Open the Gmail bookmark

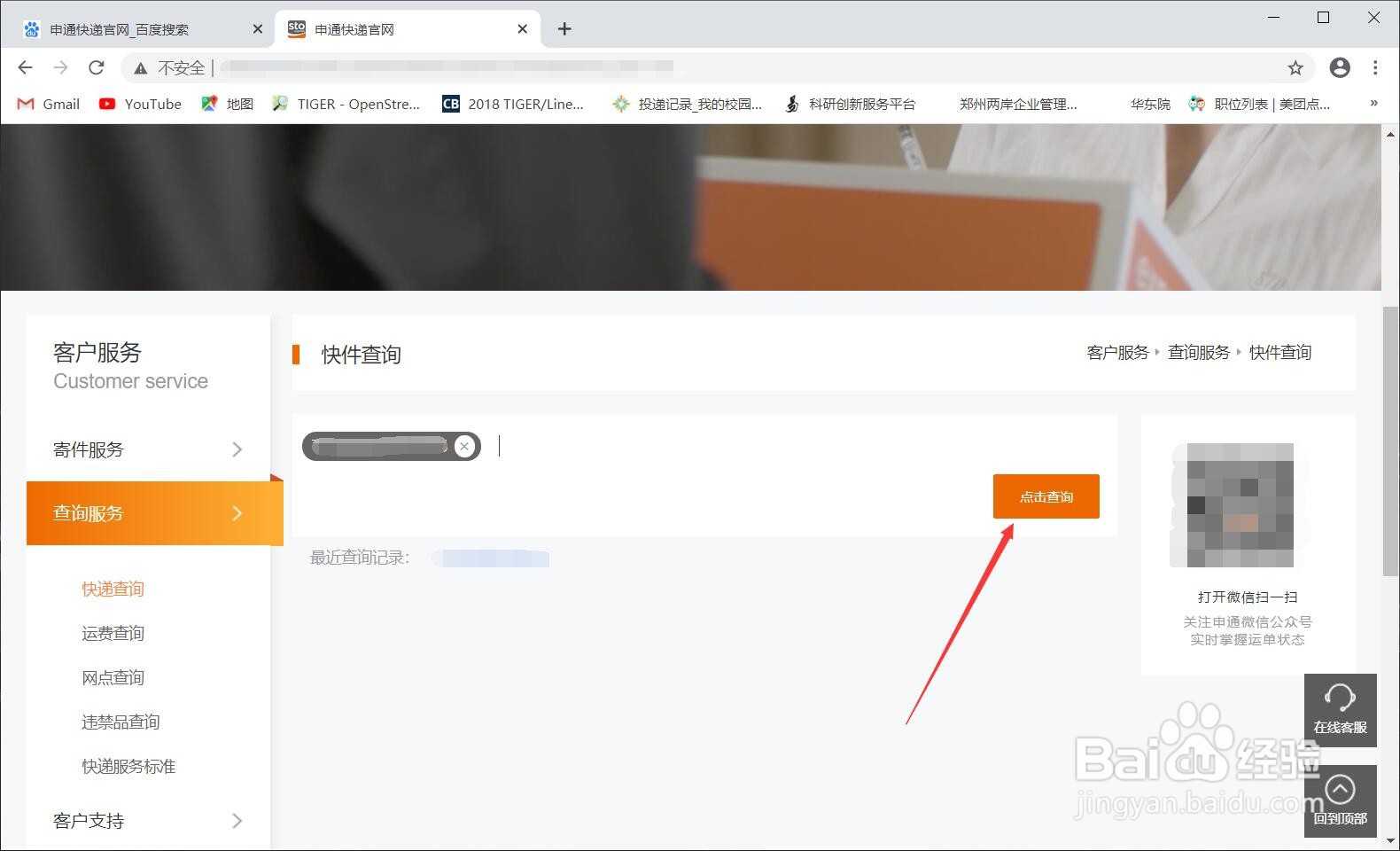click(x=49, y=104)
